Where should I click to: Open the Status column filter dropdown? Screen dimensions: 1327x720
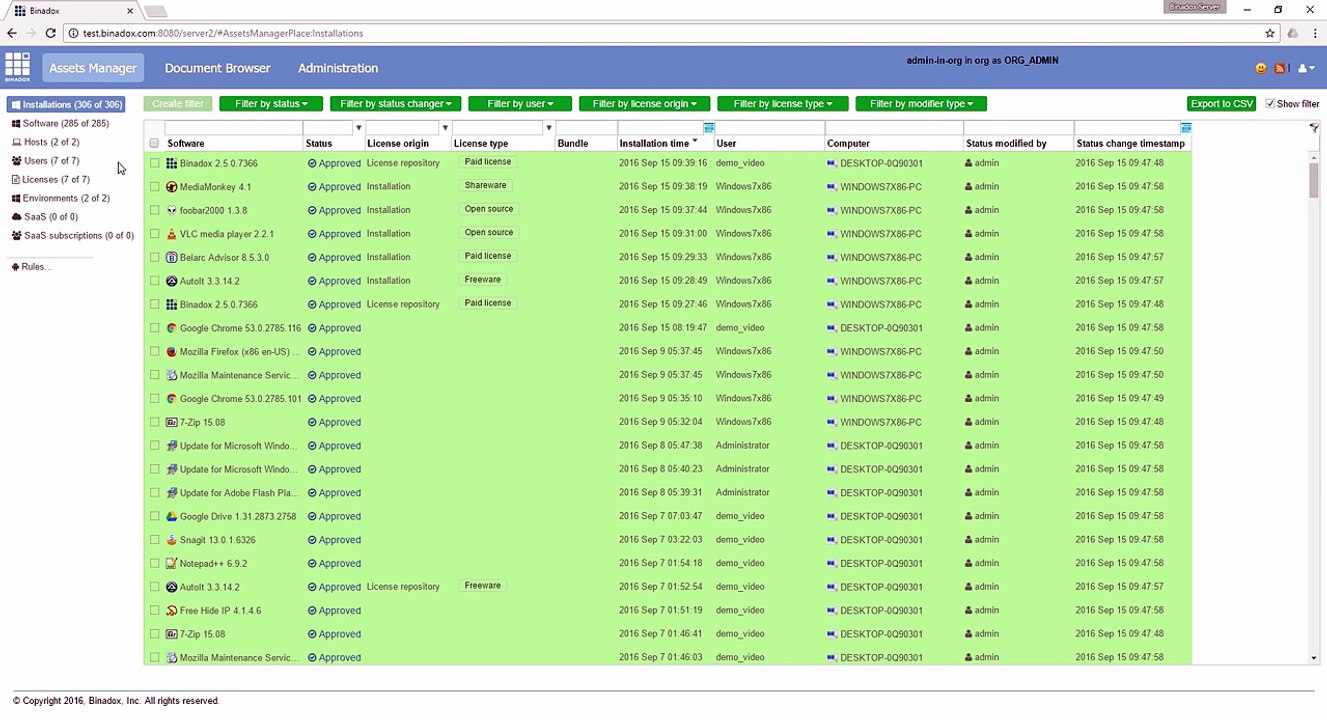tap(358, 128)
